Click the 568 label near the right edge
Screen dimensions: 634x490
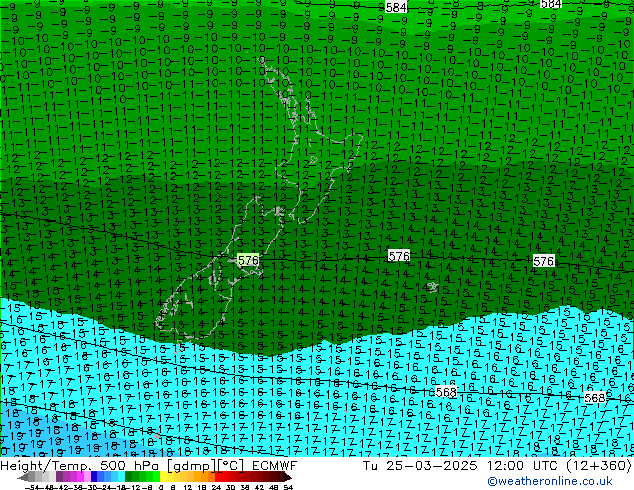point(595,398)
